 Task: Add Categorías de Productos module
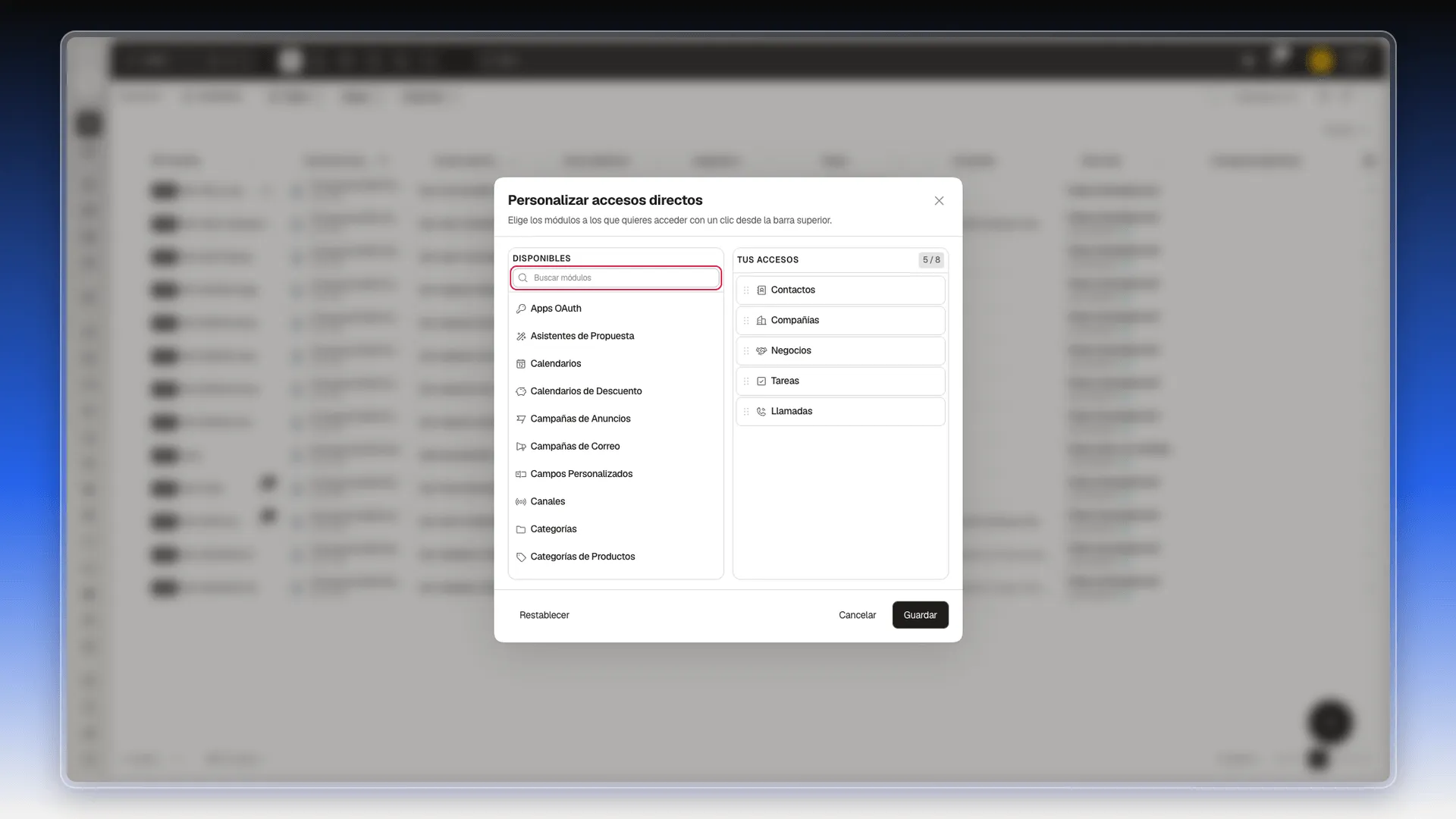tap(616, 557)
